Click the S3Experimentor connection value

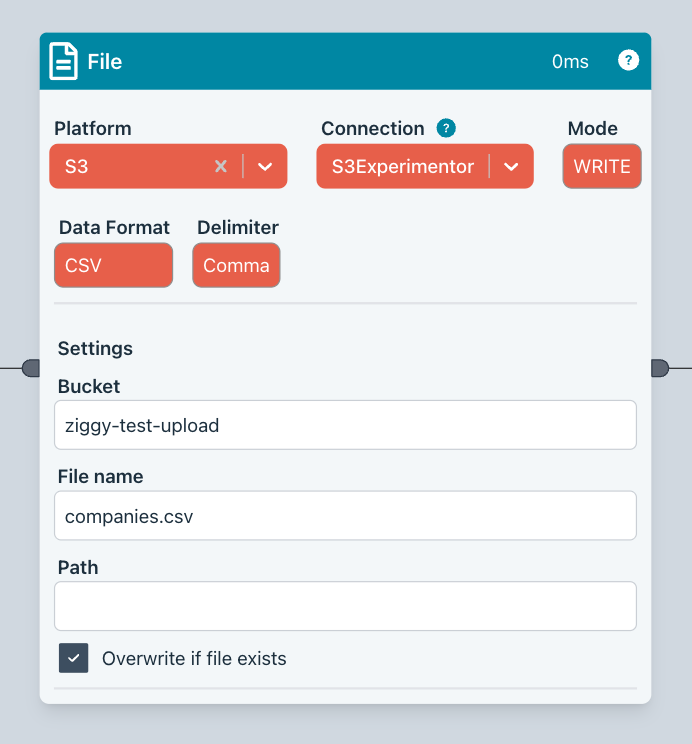[403, 166]
